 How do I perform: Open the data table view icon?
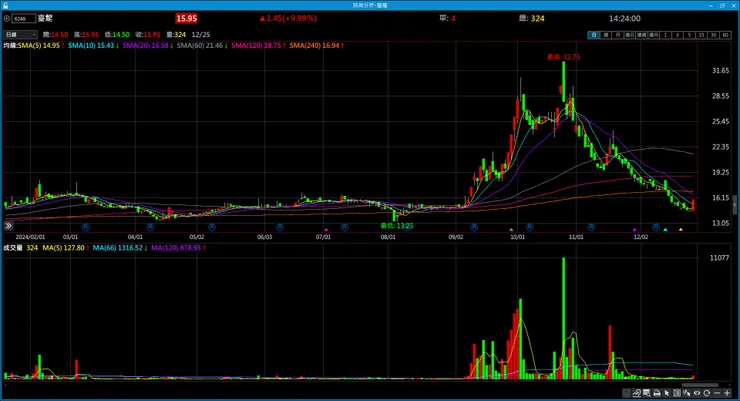pyautogui.click(x=647, y=393)
